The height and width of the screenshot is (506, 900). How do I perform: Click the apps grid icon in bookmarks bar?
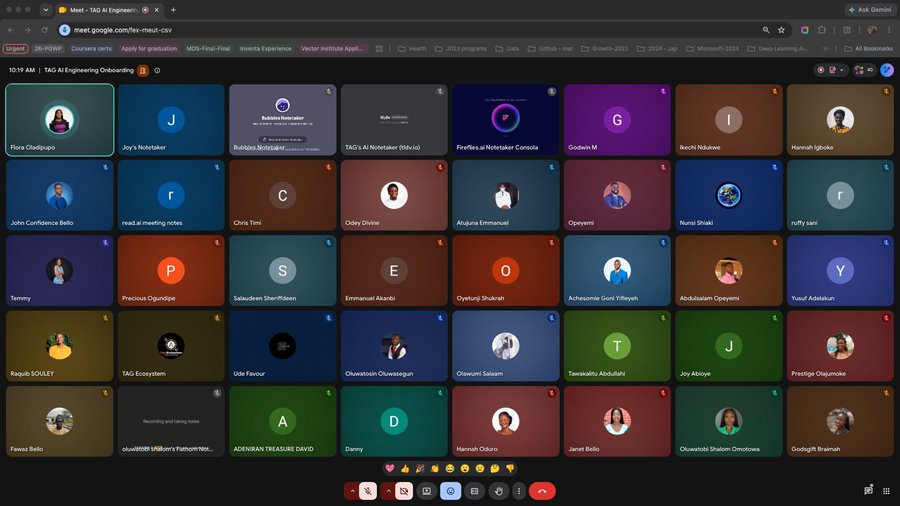379,49
